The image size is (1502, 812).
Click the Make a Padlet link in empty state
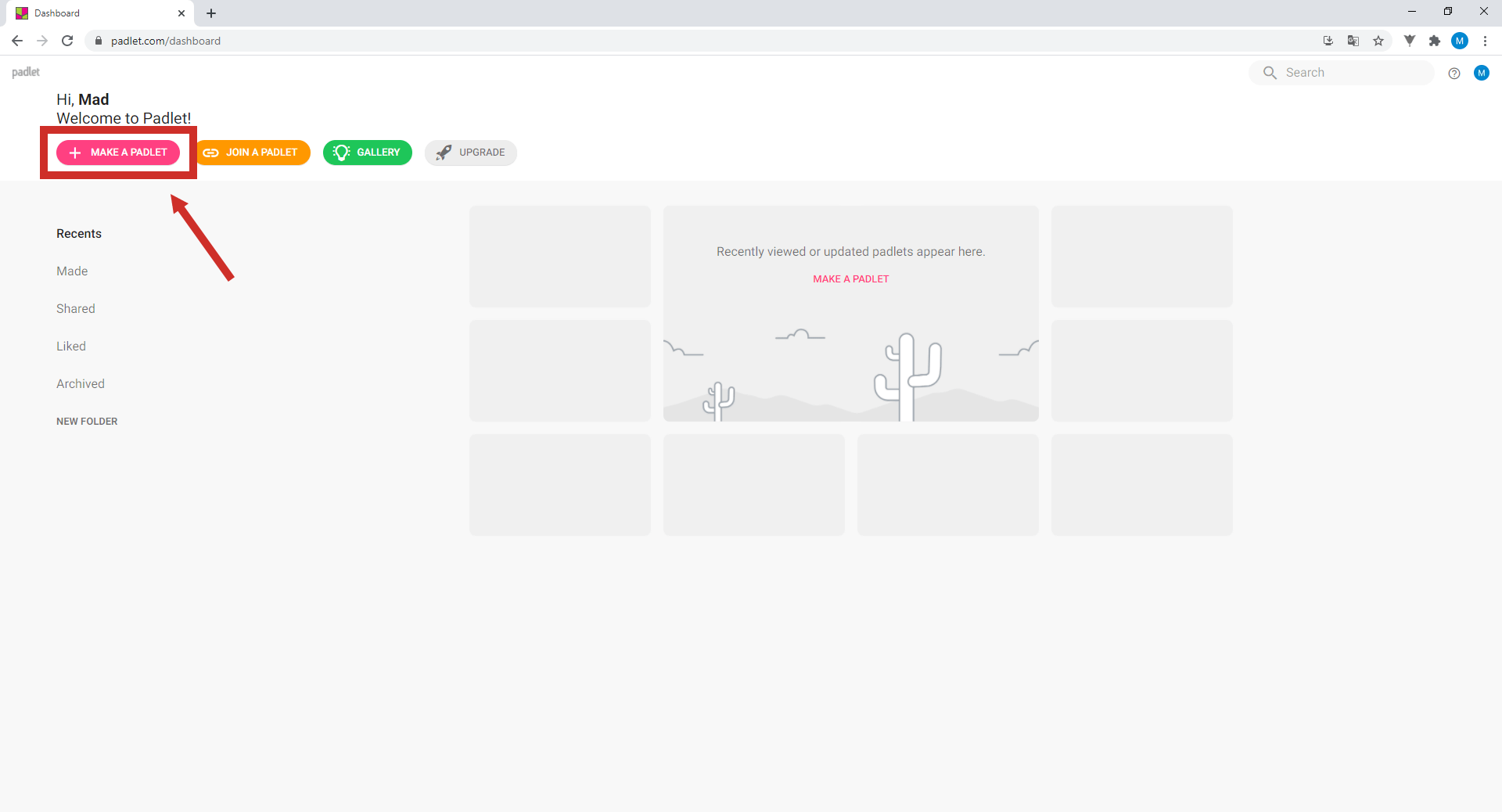tap(851, 279)
